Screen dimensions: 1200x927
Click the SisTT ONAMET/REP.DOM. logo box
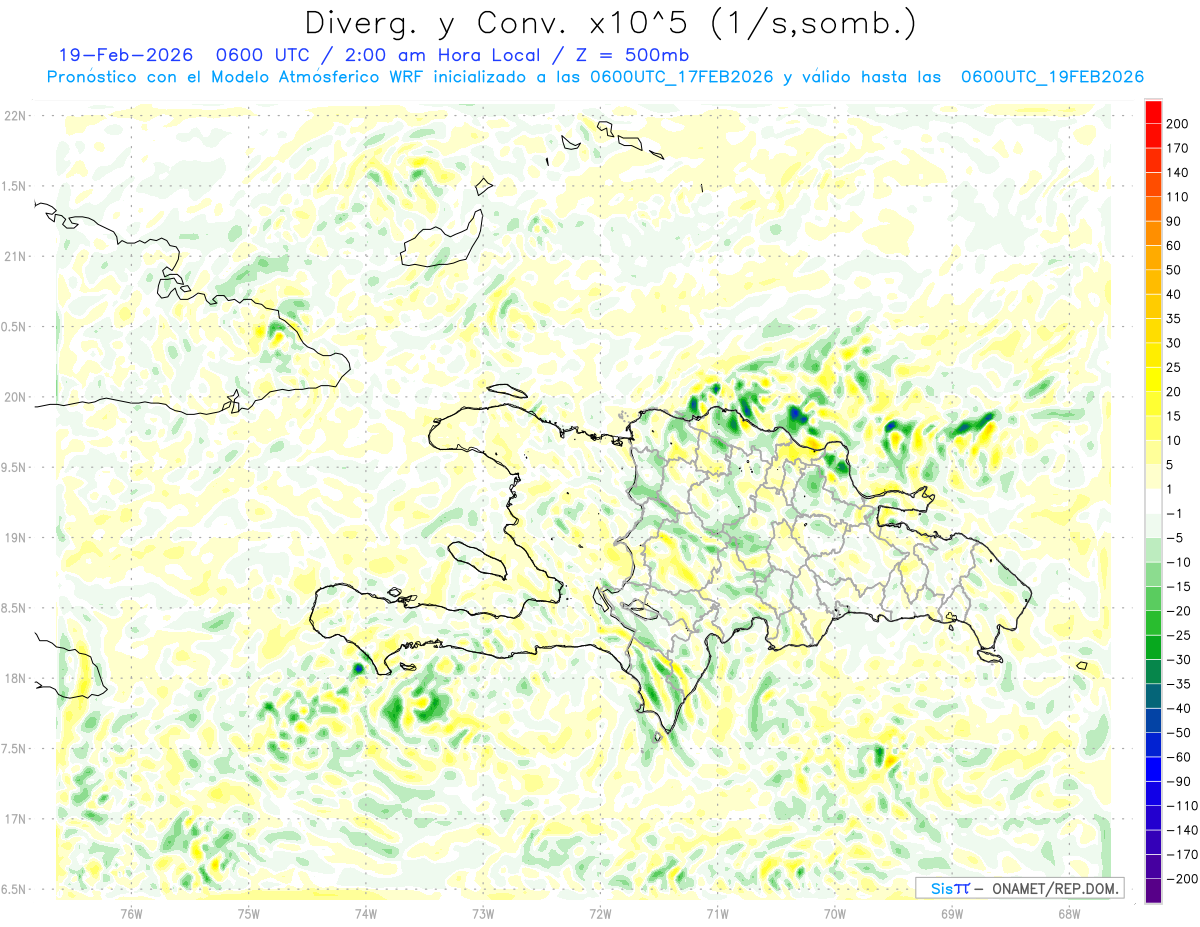pyautogui.click(x=1018, y=888)
